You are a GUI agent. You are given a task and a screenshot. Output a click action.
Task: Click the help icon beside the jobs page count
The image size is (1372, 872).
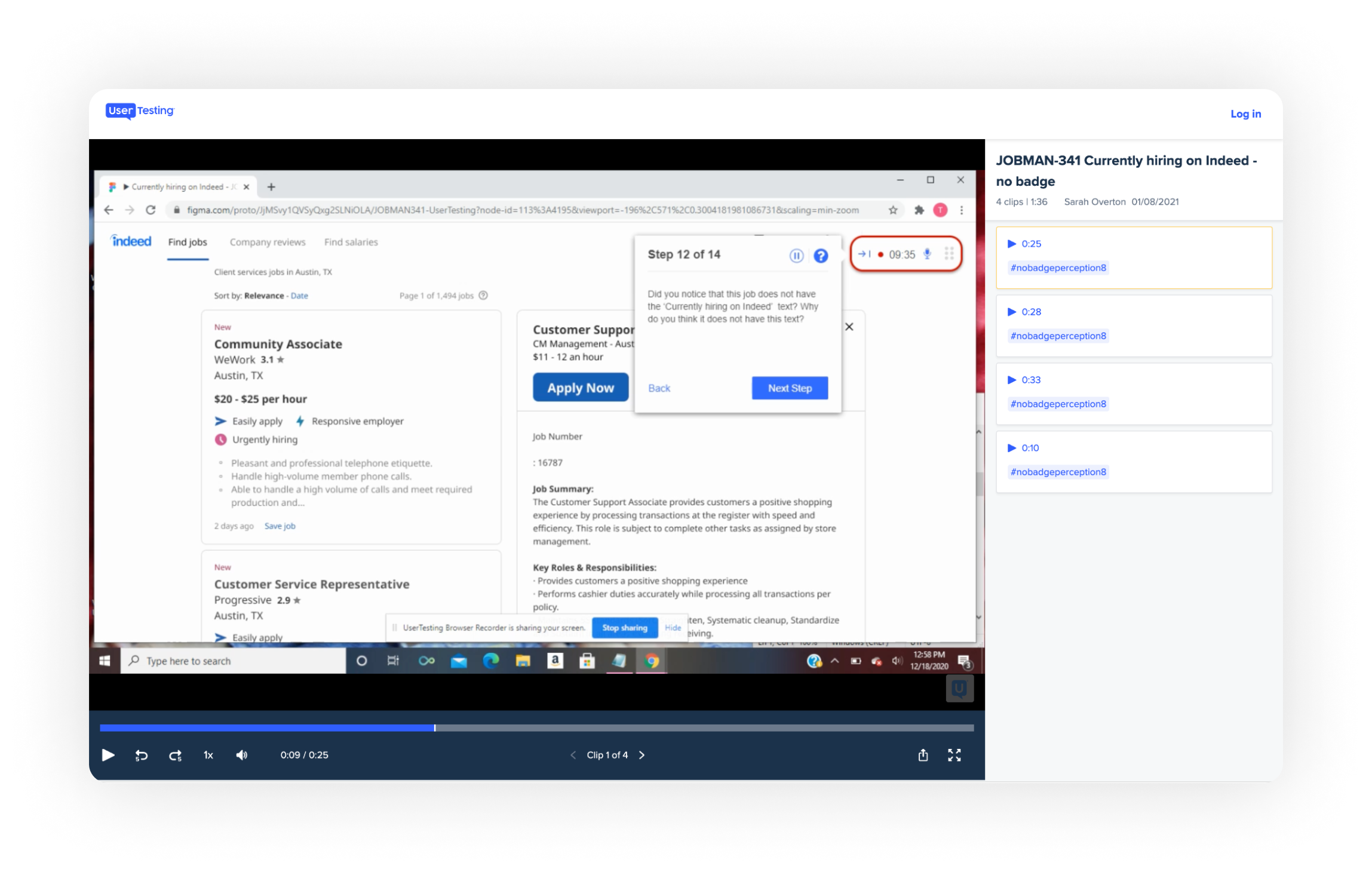pyautogui.click(x=483, y=295)
